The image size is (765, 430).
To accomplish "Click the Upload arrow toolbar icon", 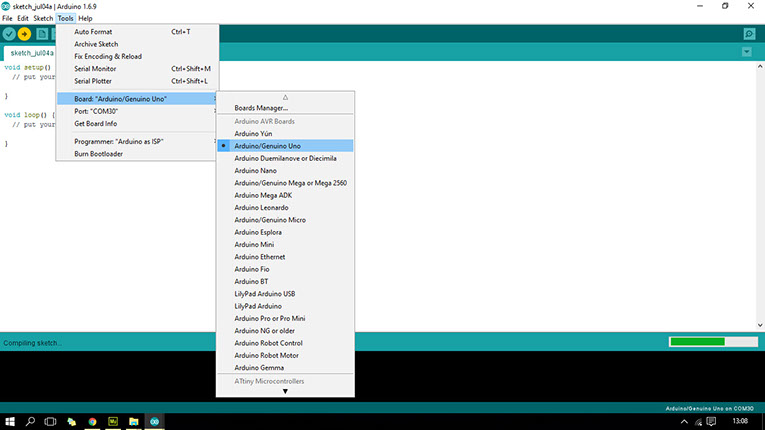I will coord(24,34).
